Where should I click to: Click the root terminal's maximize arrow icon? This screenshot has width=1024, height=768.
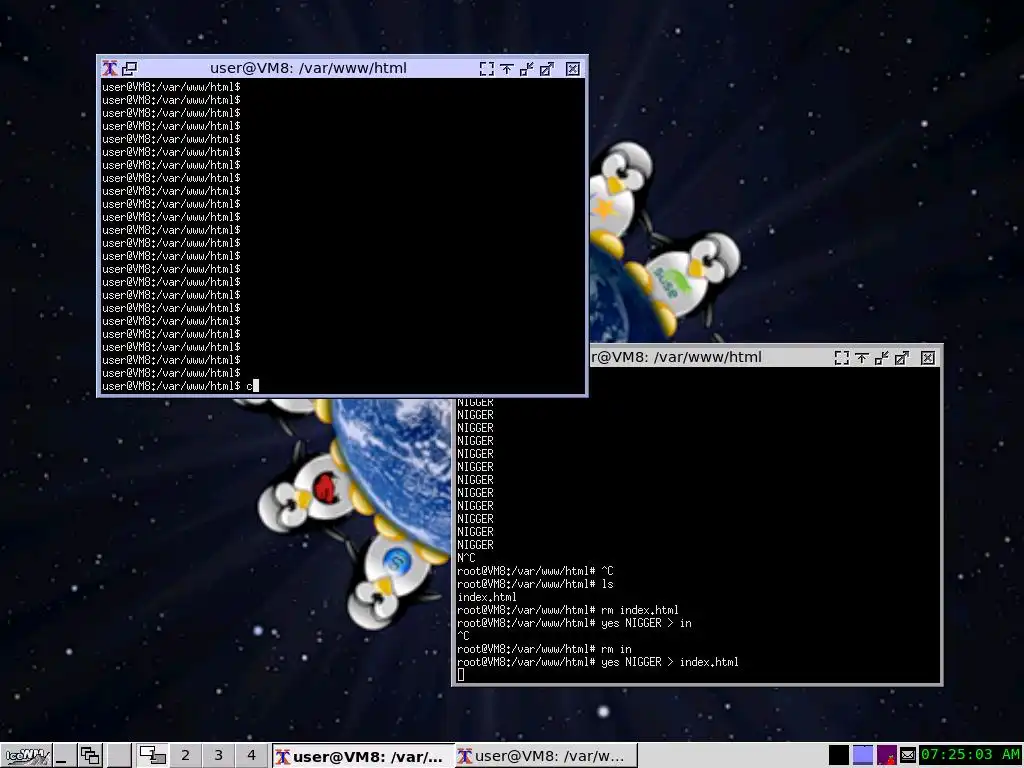[903, 358]
